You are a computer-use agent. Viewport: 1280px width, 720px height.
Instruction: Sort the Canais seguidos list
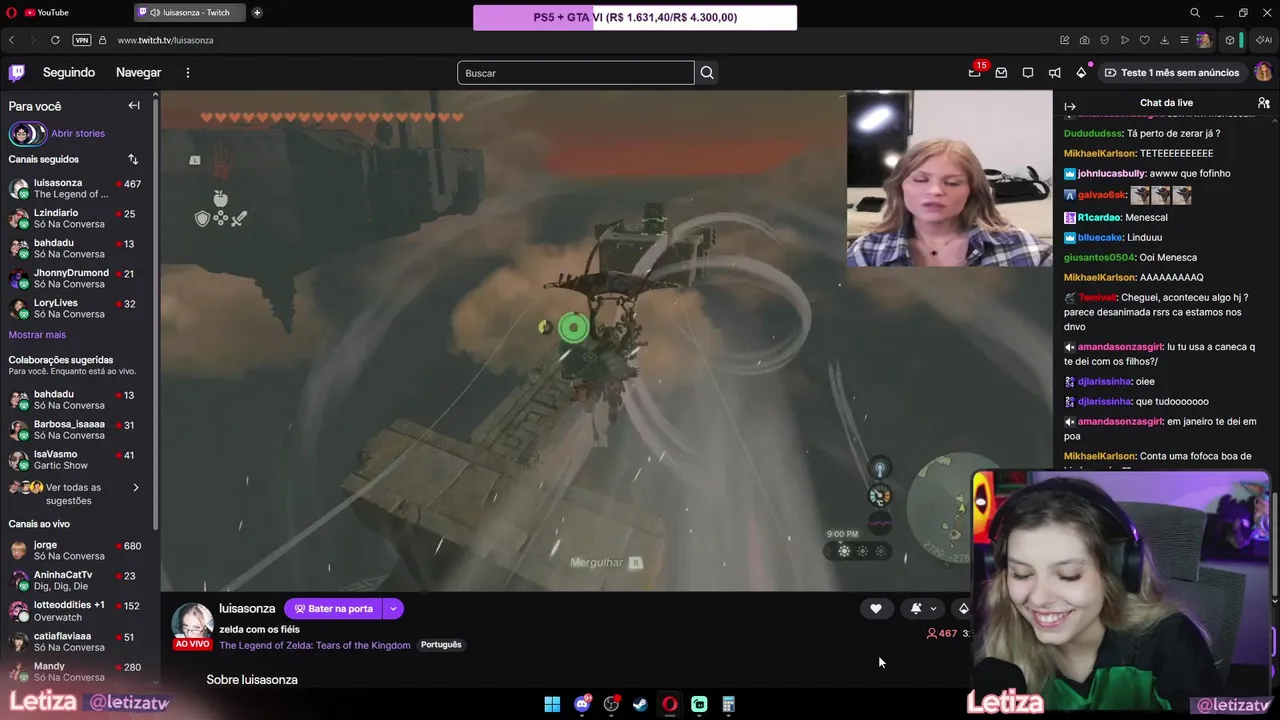(133, 159)
